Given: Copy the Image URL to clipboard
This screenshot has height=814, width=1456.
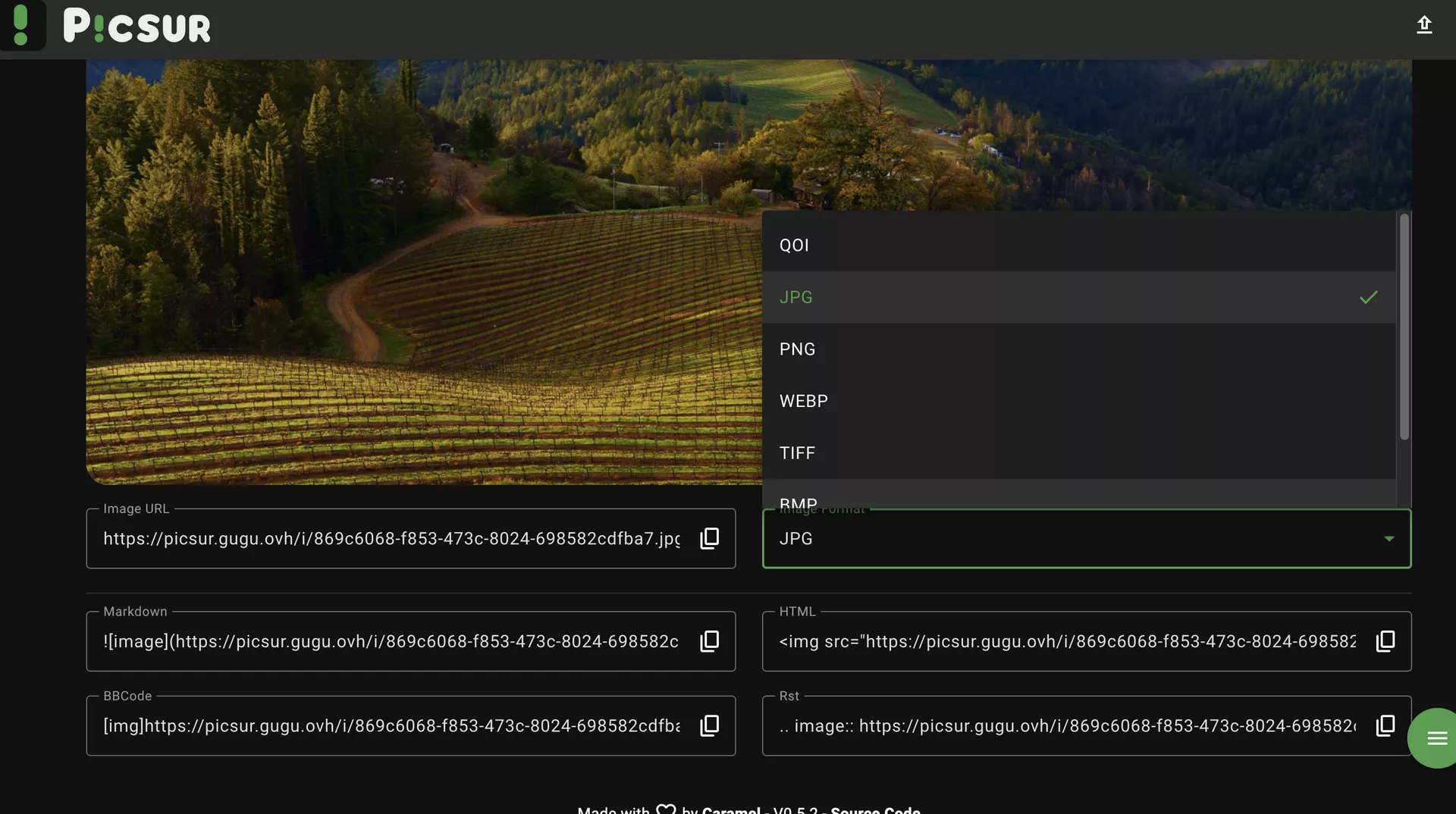Looking at the screenshot, I should click(709, 538).
